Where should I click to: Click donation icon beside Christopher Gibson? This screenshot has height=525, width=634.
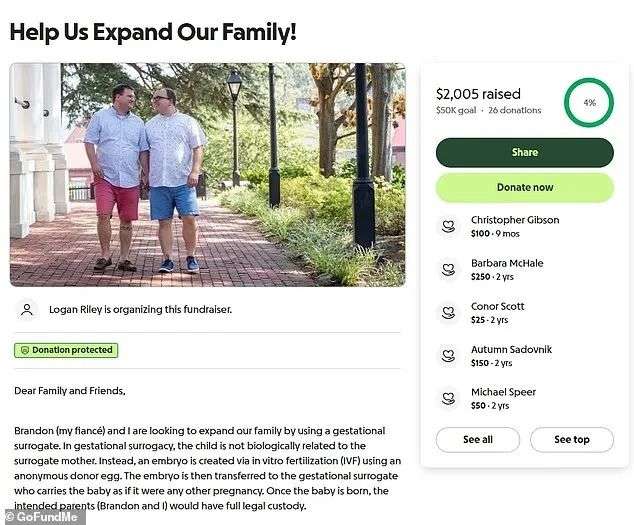pos(449,226)
